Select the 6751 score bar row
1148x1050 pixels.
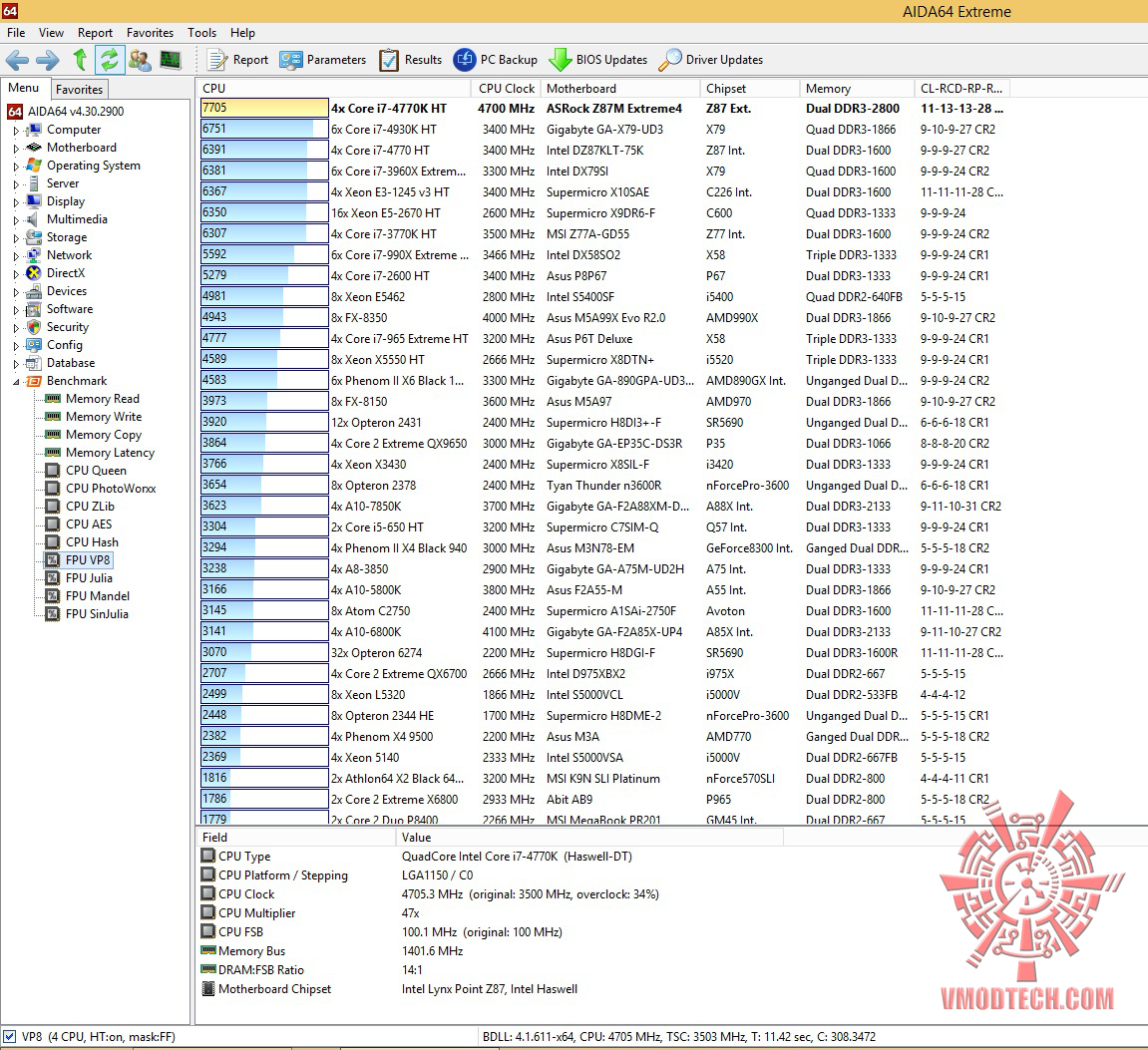[264, 130]
